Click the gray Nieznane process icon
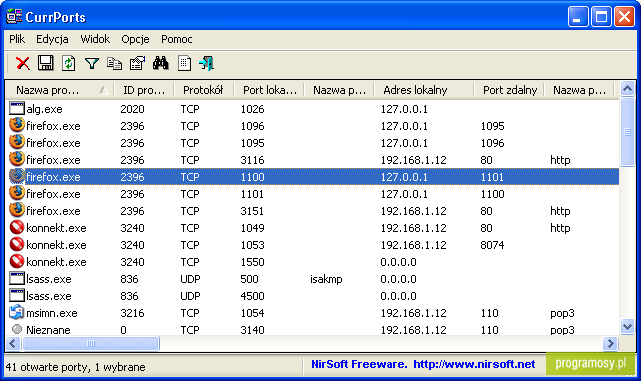 pos(17,329)
